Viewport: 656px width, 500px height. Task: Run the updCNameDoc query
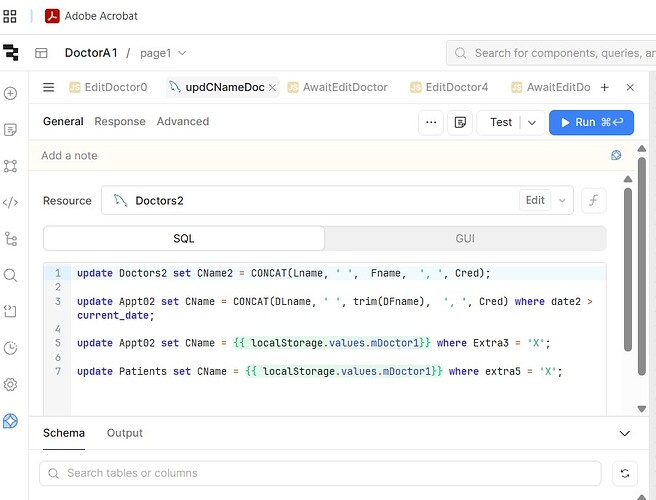[591, 122]
